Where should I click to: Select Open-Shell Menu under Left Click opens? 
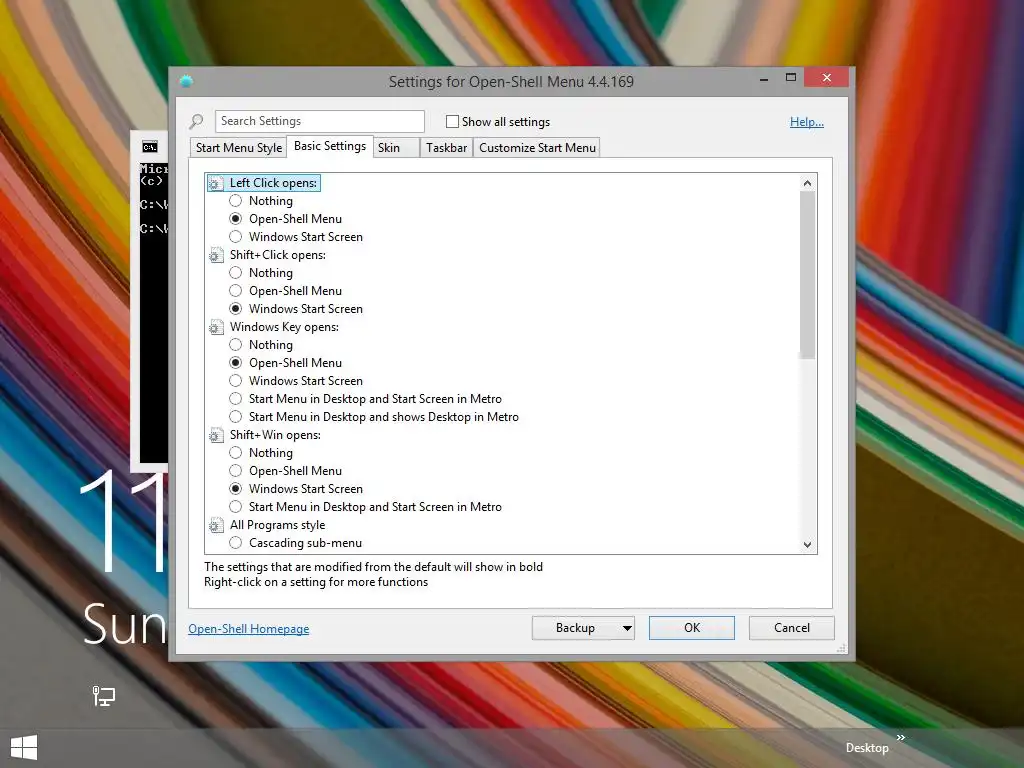(236, 219)
